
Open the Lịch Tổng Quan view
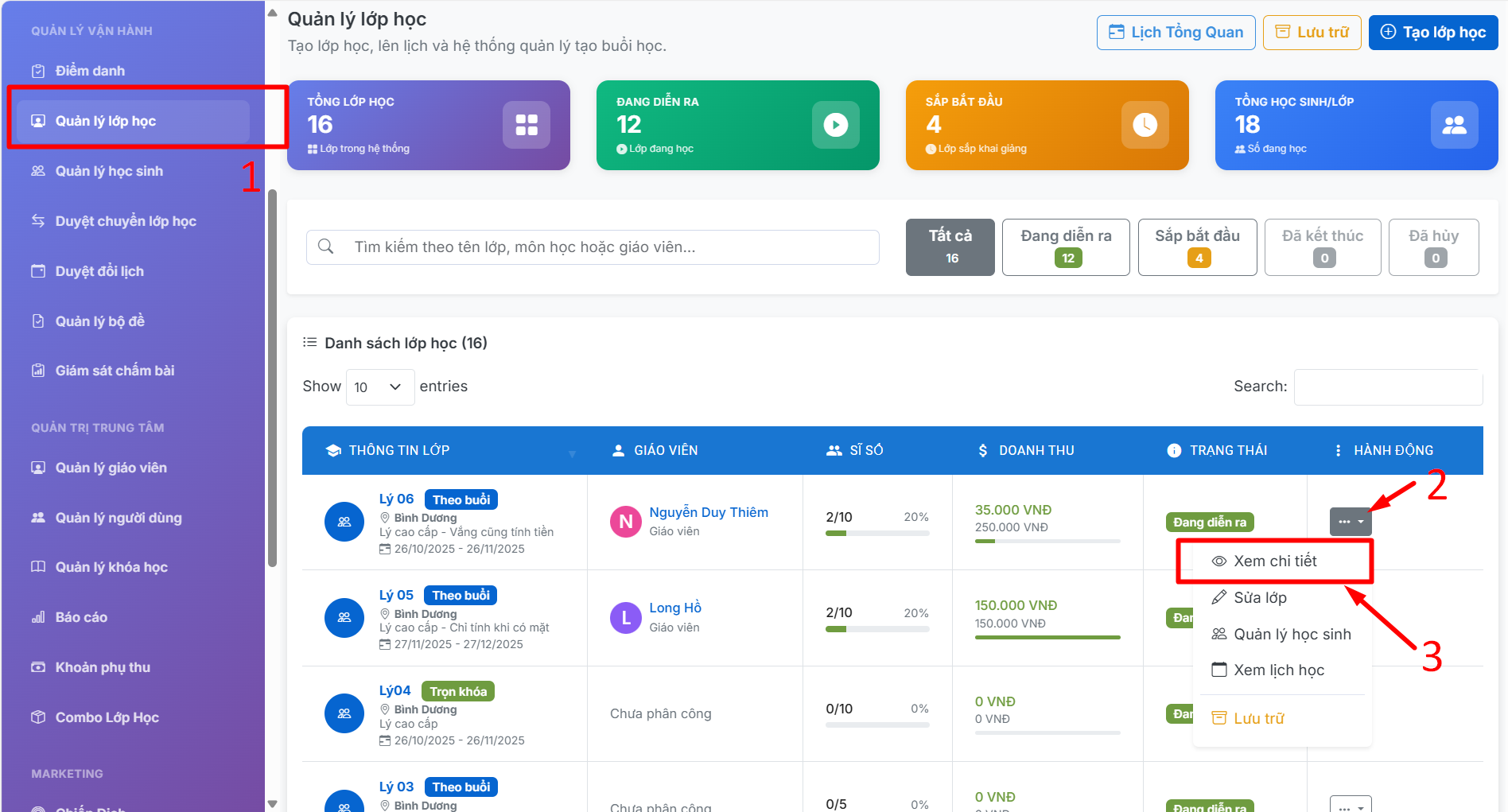(x=1176, y=33)
